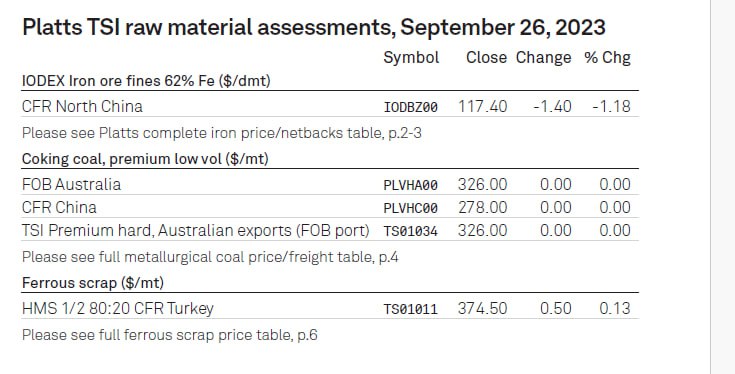Click the TS01011 symbol code

click(411, 309)
